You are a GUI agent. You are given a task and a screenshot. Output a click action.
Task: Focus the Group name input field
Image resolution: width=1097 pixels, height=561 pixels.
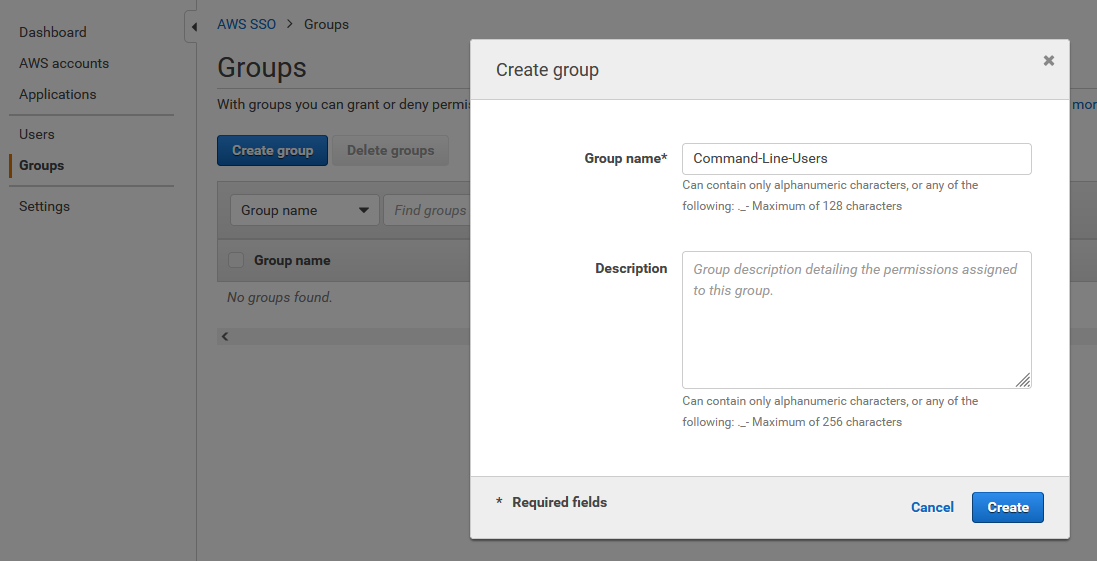[x=856, y=159]
